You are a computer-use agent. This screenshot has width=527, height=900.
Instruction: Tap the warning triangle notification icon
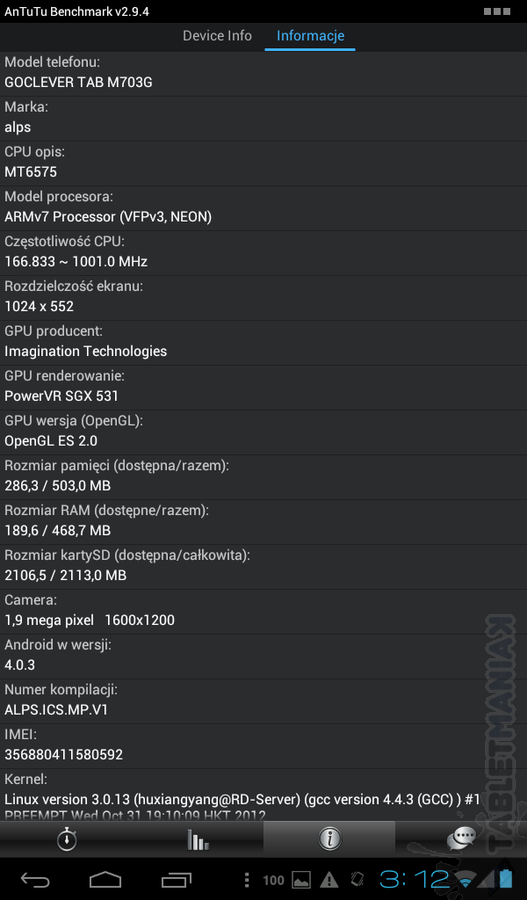(x=329, y=880)
